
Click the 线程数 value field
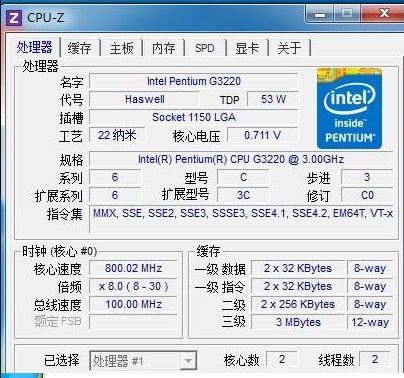(375, 359)
